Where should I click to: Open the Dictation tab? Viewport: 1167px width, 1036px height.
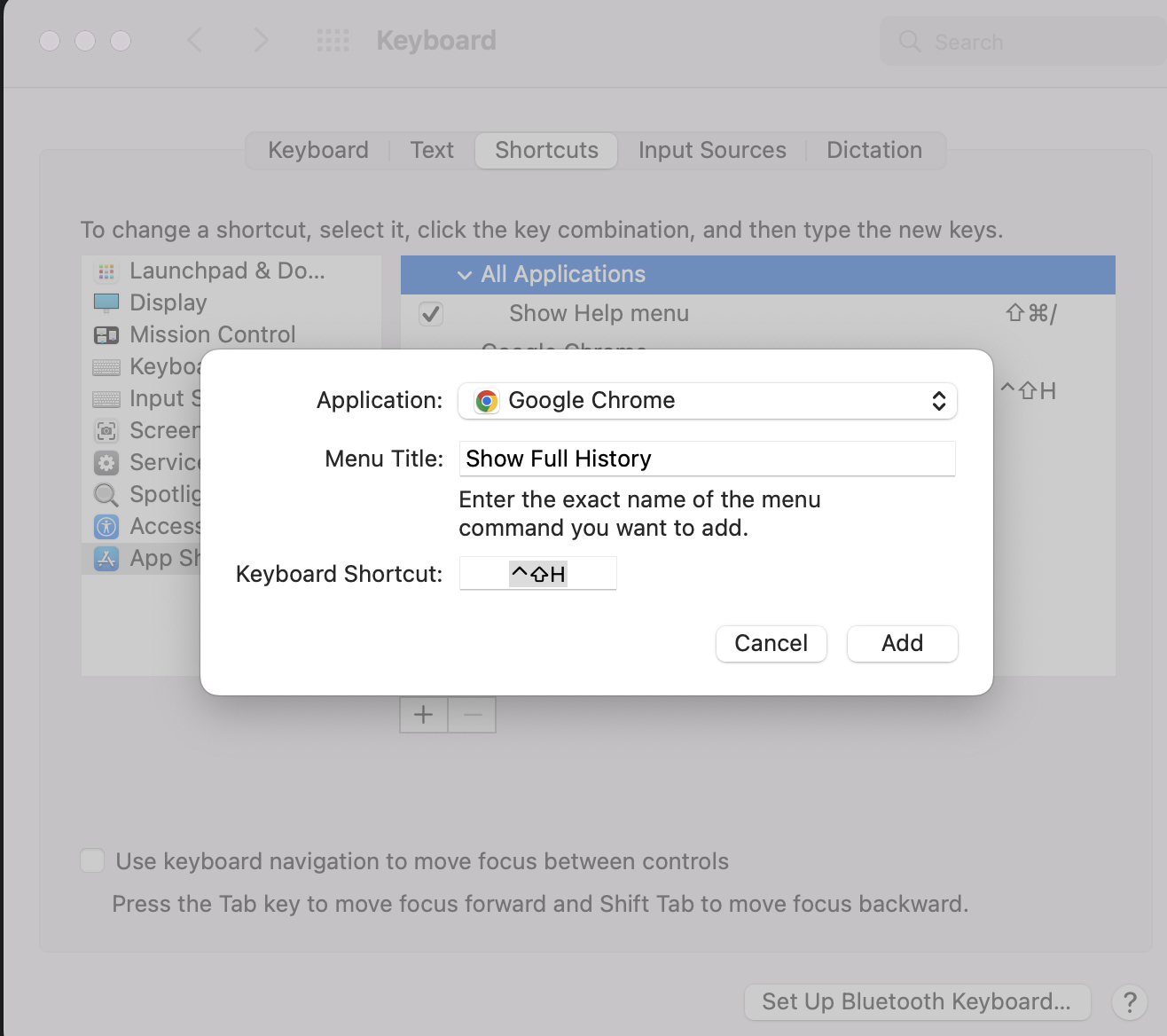pyautogui.click(x=874, y=150)
